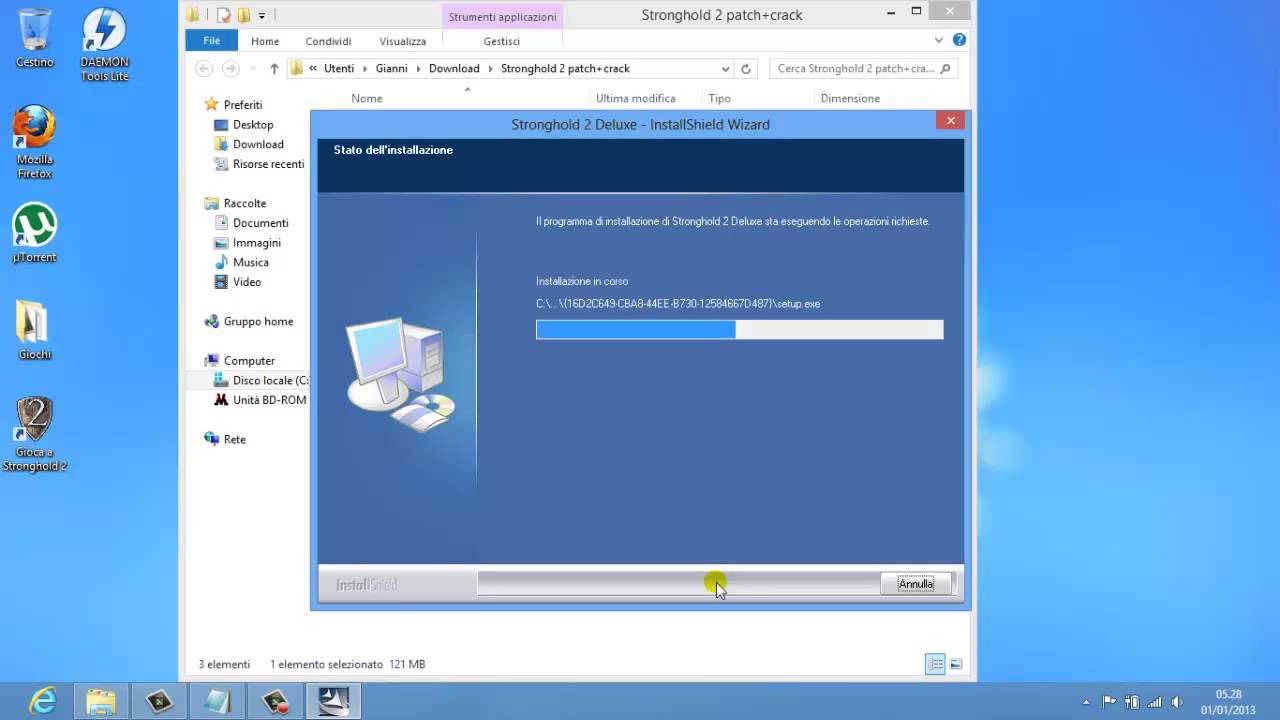This screenshot has width=1280, height=720.
Task: Go forward in Explorer navigation
Action: 231,69
